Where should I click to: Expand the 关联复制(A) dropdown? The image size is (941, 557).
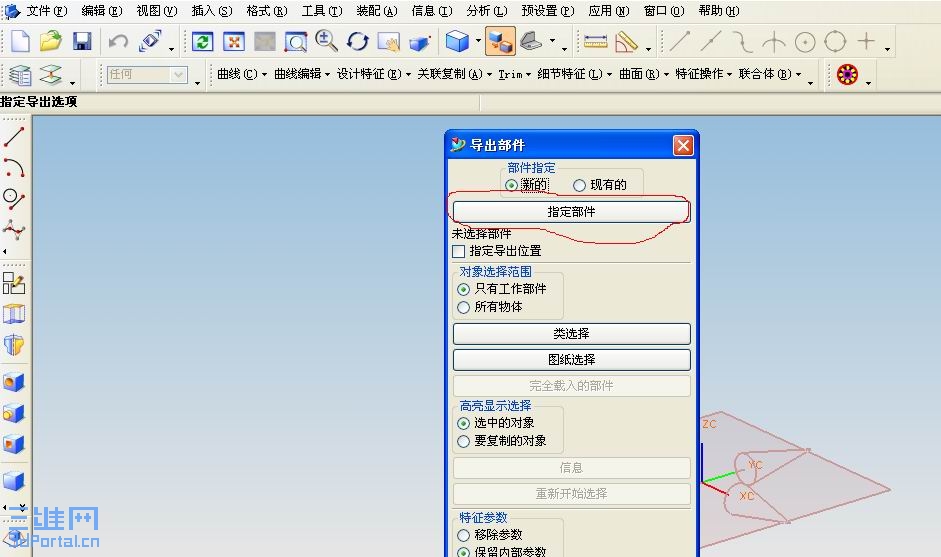click(454, 74)
